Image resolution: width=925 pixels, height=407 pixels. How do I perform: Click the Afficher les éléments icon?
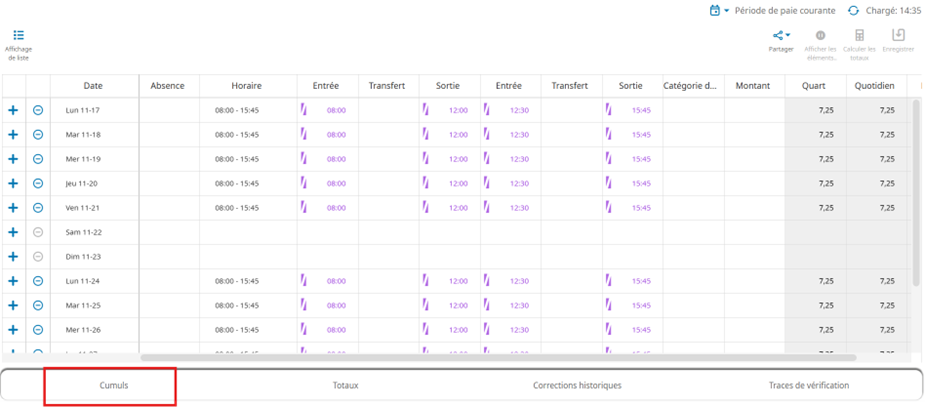tap(820, 36)
